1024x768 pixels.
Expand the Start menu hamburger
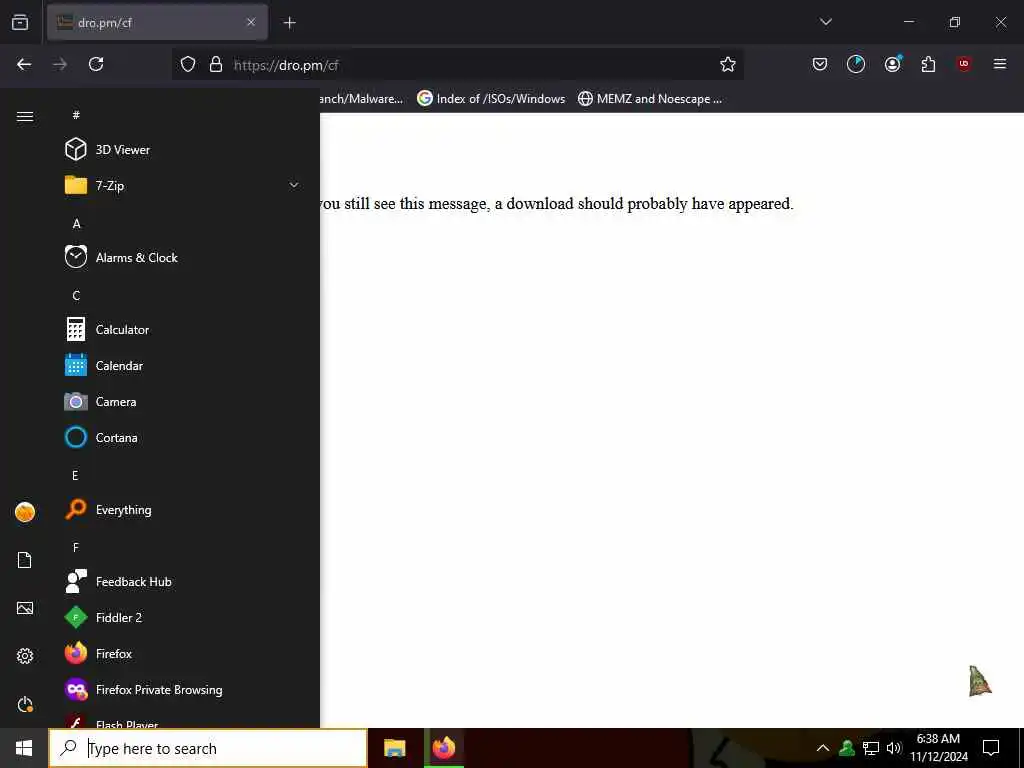tap(25, 116)
